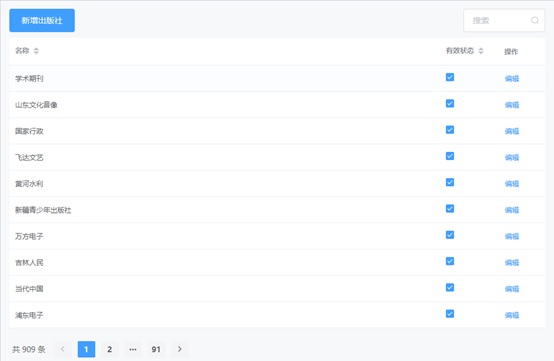Select the 浦东电子 name cell
Viewport: 554px width, 361px height.
pyautogui.click(x=29, y=315)
